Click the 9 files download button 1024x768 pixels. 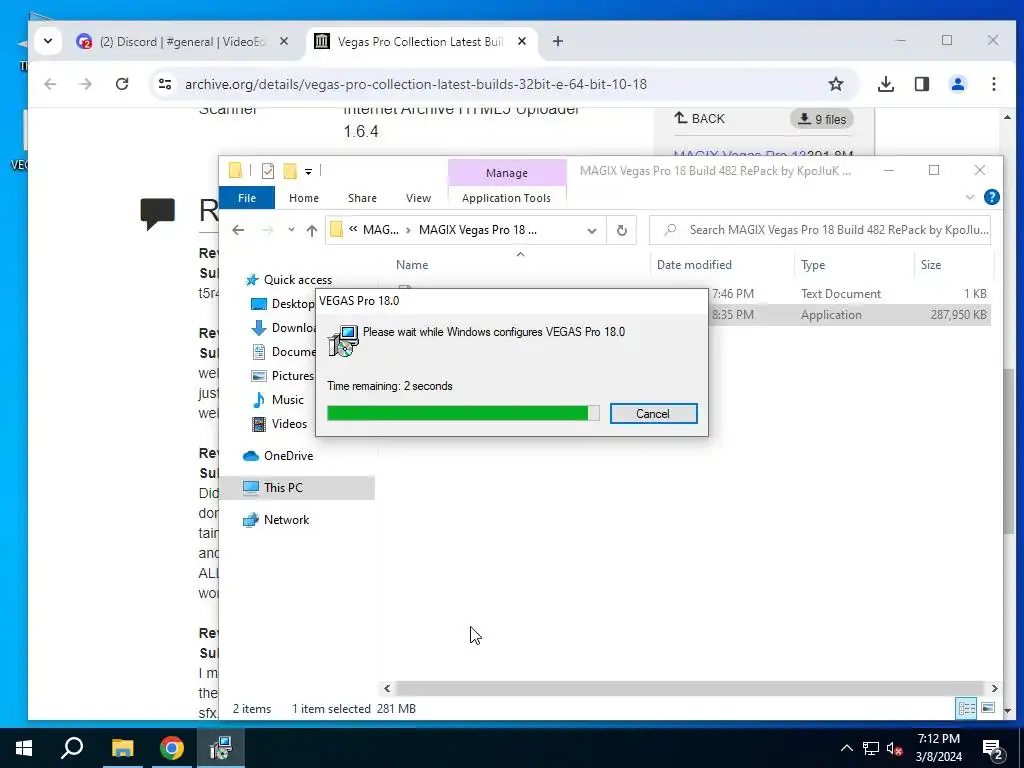(822, 119)
